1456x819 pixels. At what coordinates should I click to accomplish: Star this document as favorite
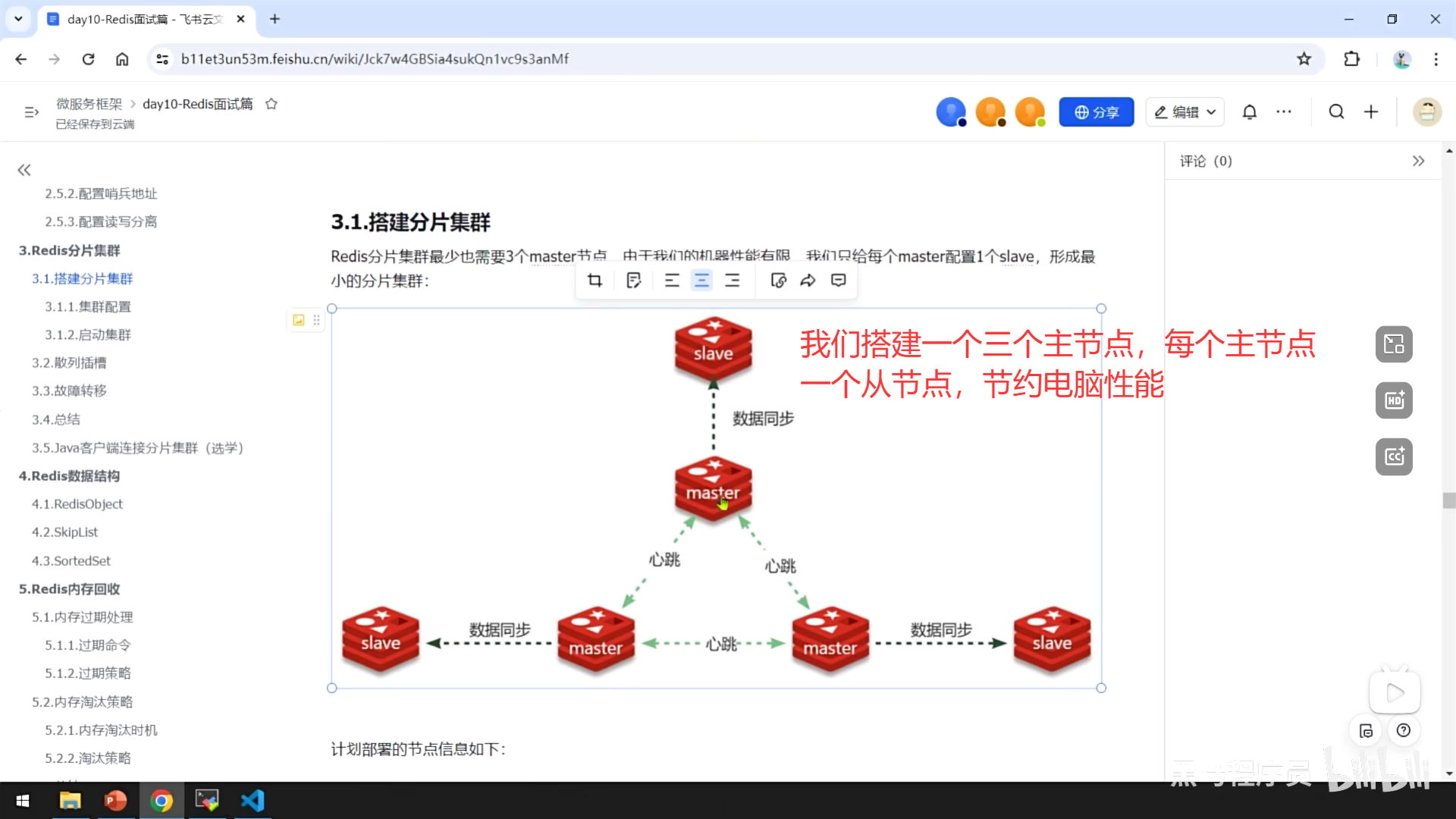click(271, 104)
